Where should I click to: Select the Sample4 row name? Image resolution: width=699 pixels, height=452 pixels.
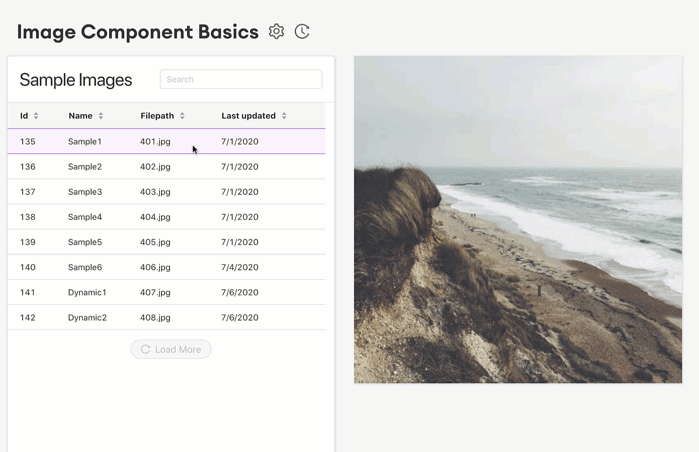[85, 217]
